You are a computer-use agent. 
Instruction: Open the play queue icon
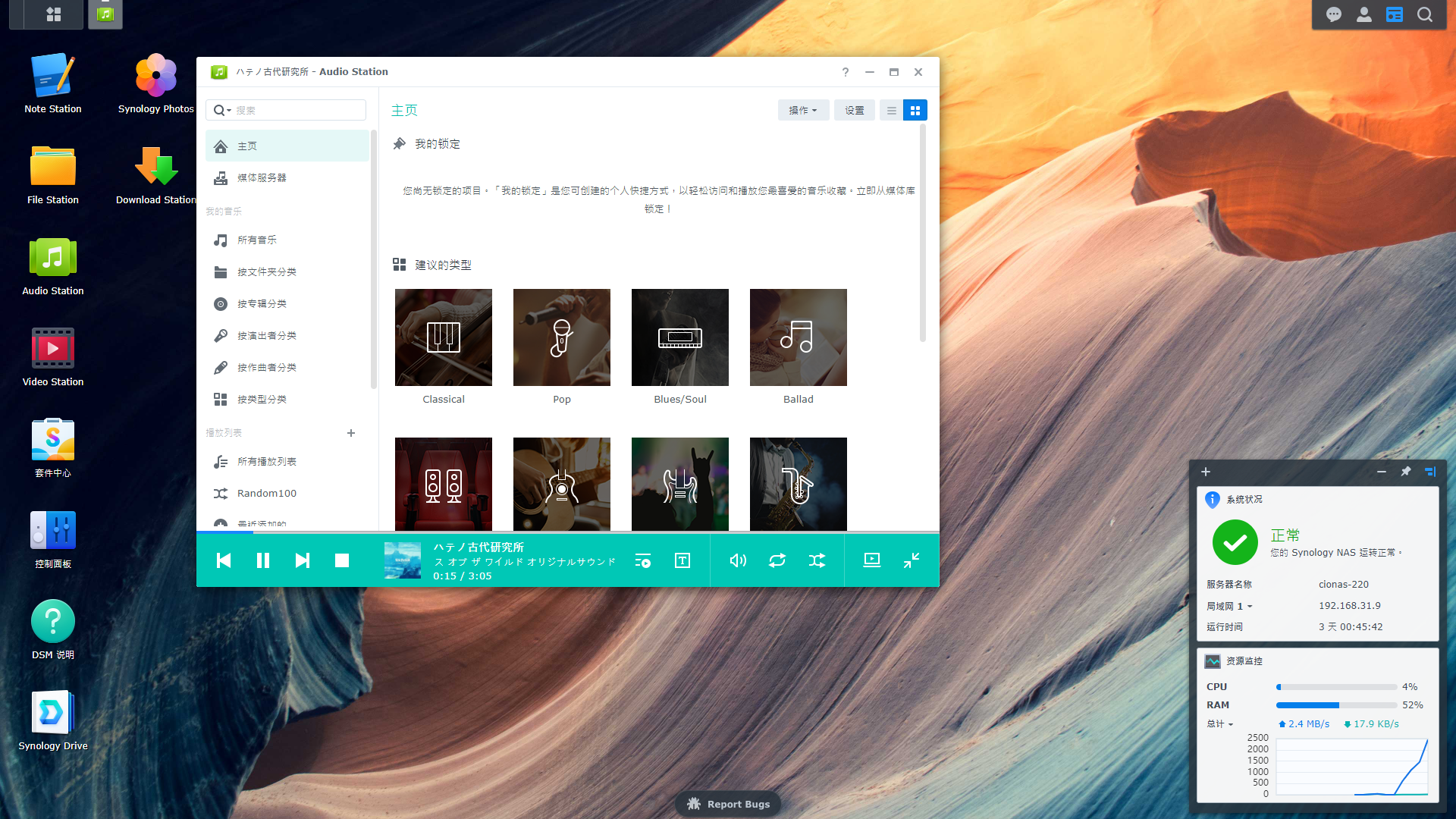[x=643, y=560]
